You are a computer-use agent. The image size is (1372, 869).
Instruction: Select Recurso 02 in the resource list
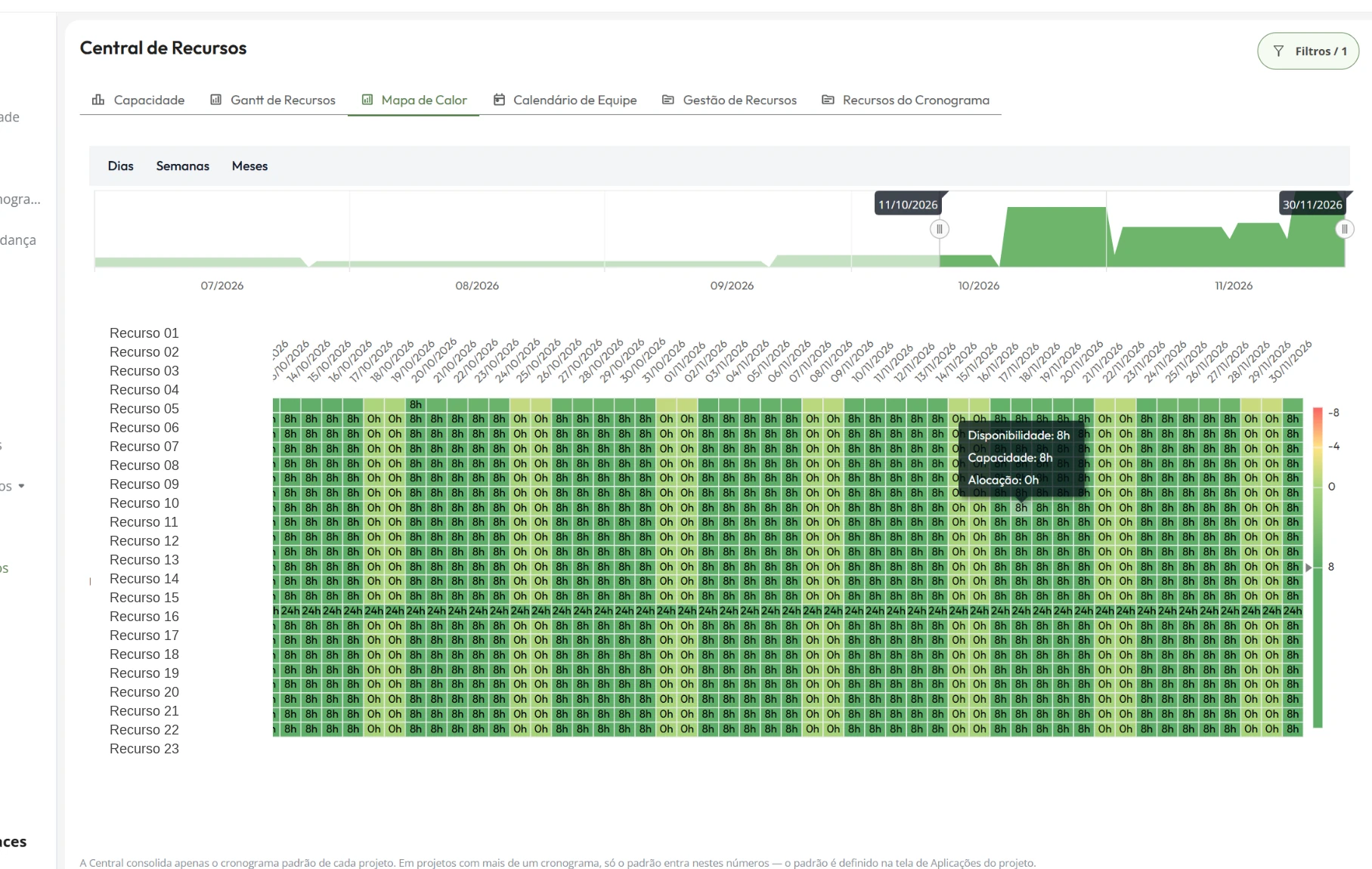144,352
